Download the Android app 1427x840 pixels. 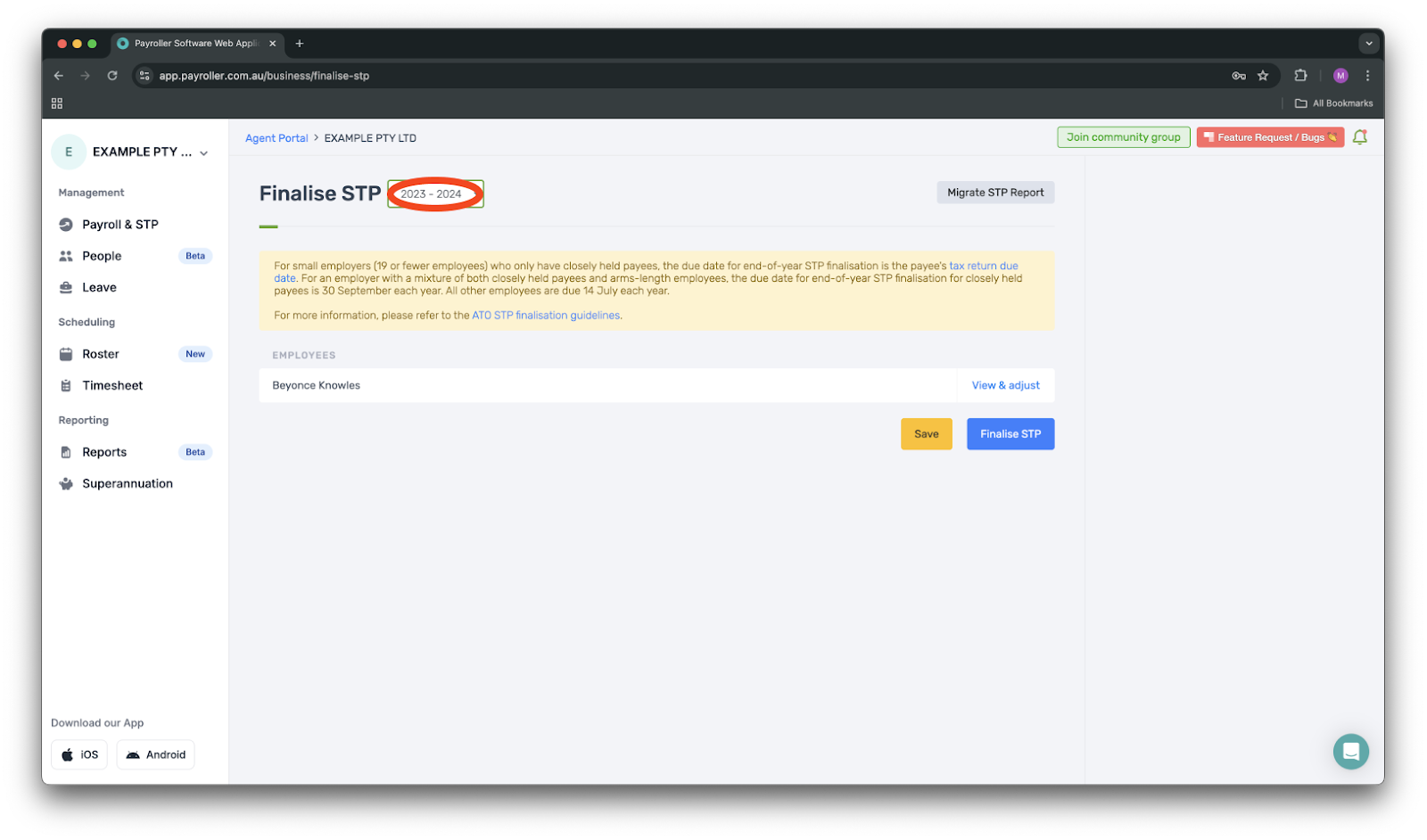155,754
